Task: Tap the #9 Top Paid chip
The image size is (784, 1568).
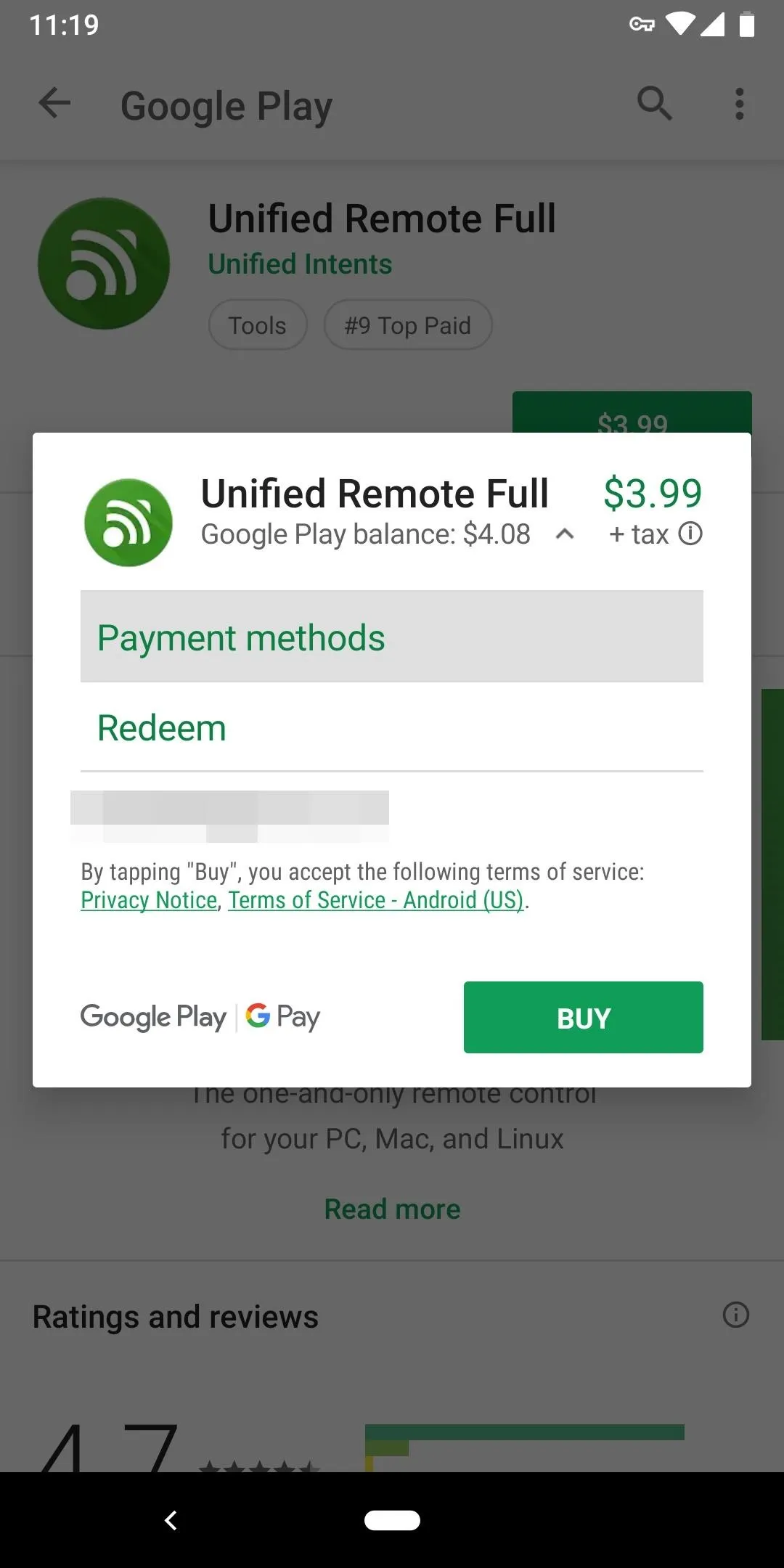Action: coord(408,324)
